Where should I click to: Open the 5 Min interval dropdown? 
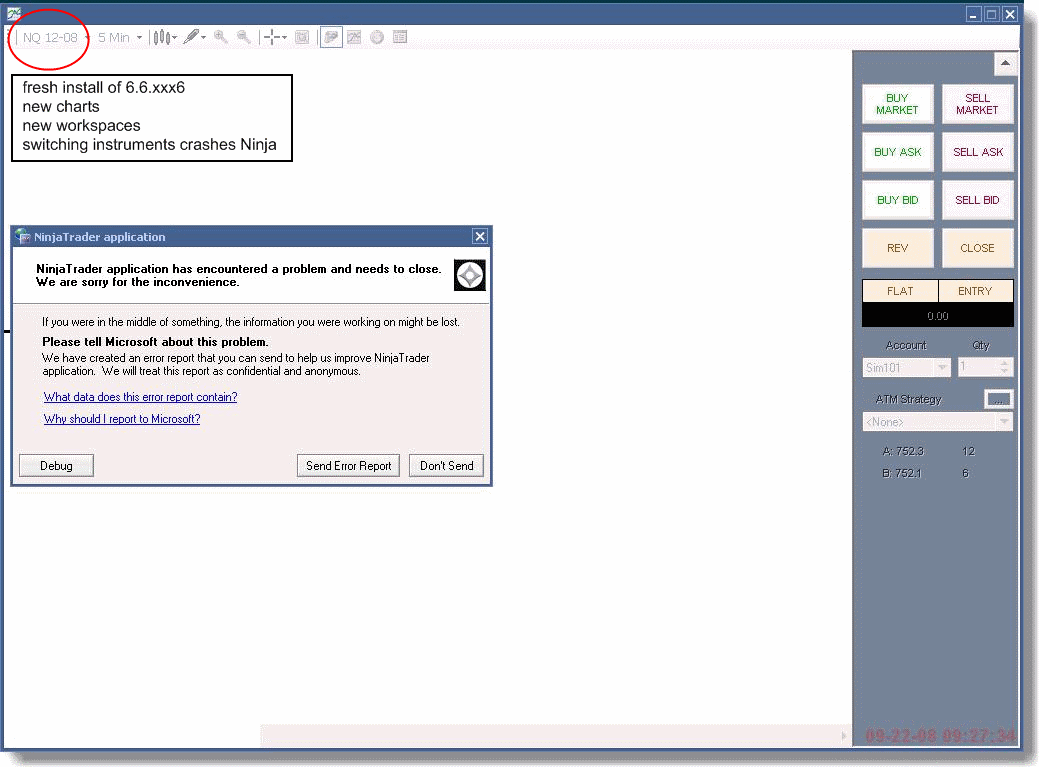point(120,38)
